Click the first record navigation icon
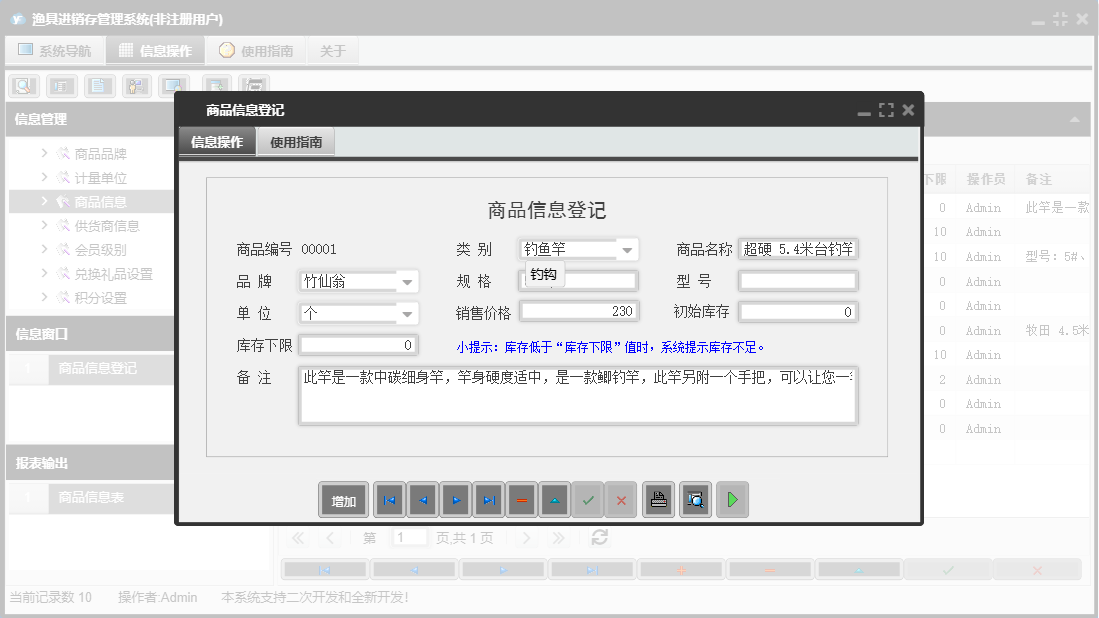The image size is (1099, 618). coord(389,499)
